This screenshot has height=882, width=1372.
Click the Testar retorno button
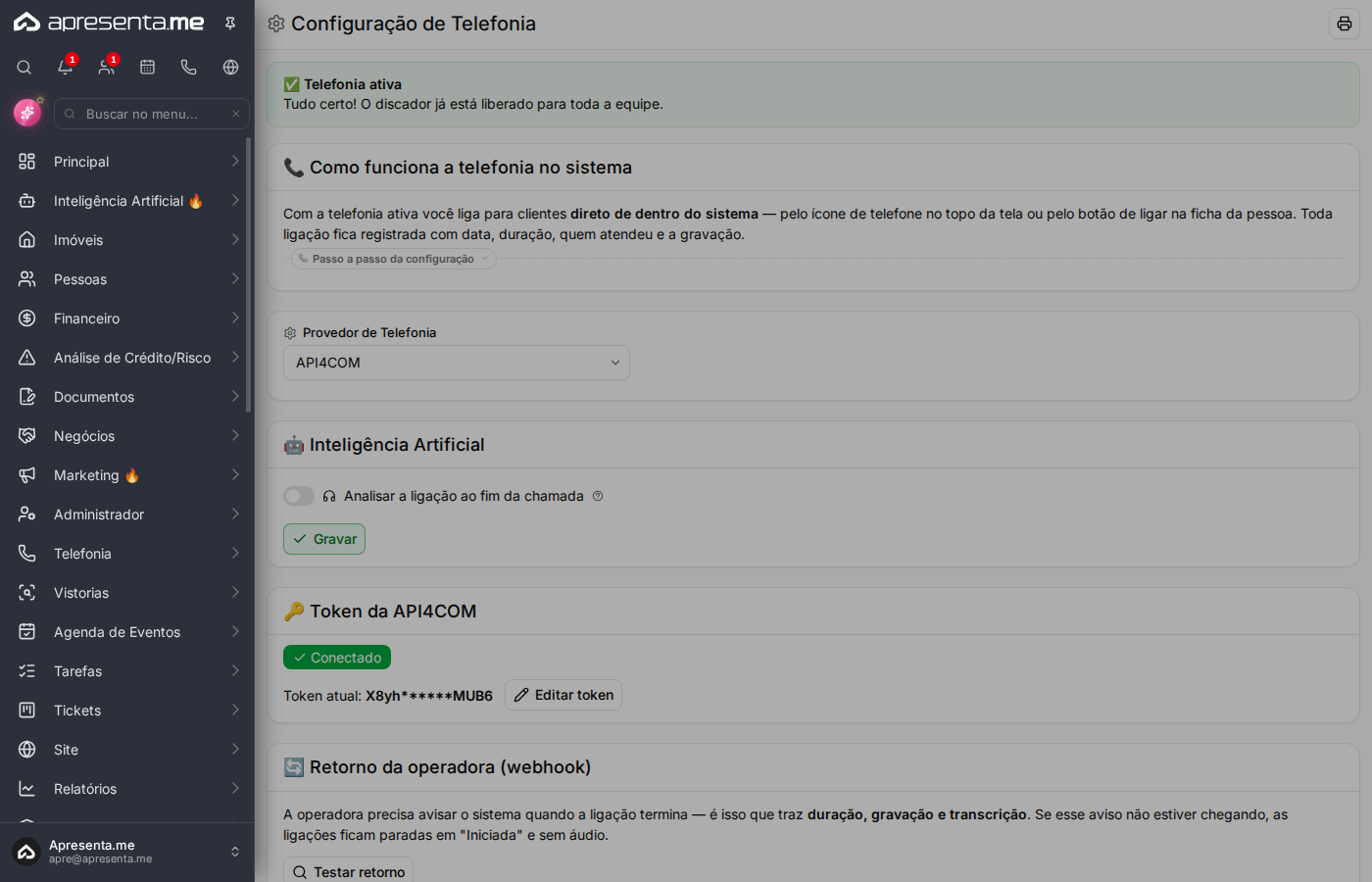[x=348, y=871]
